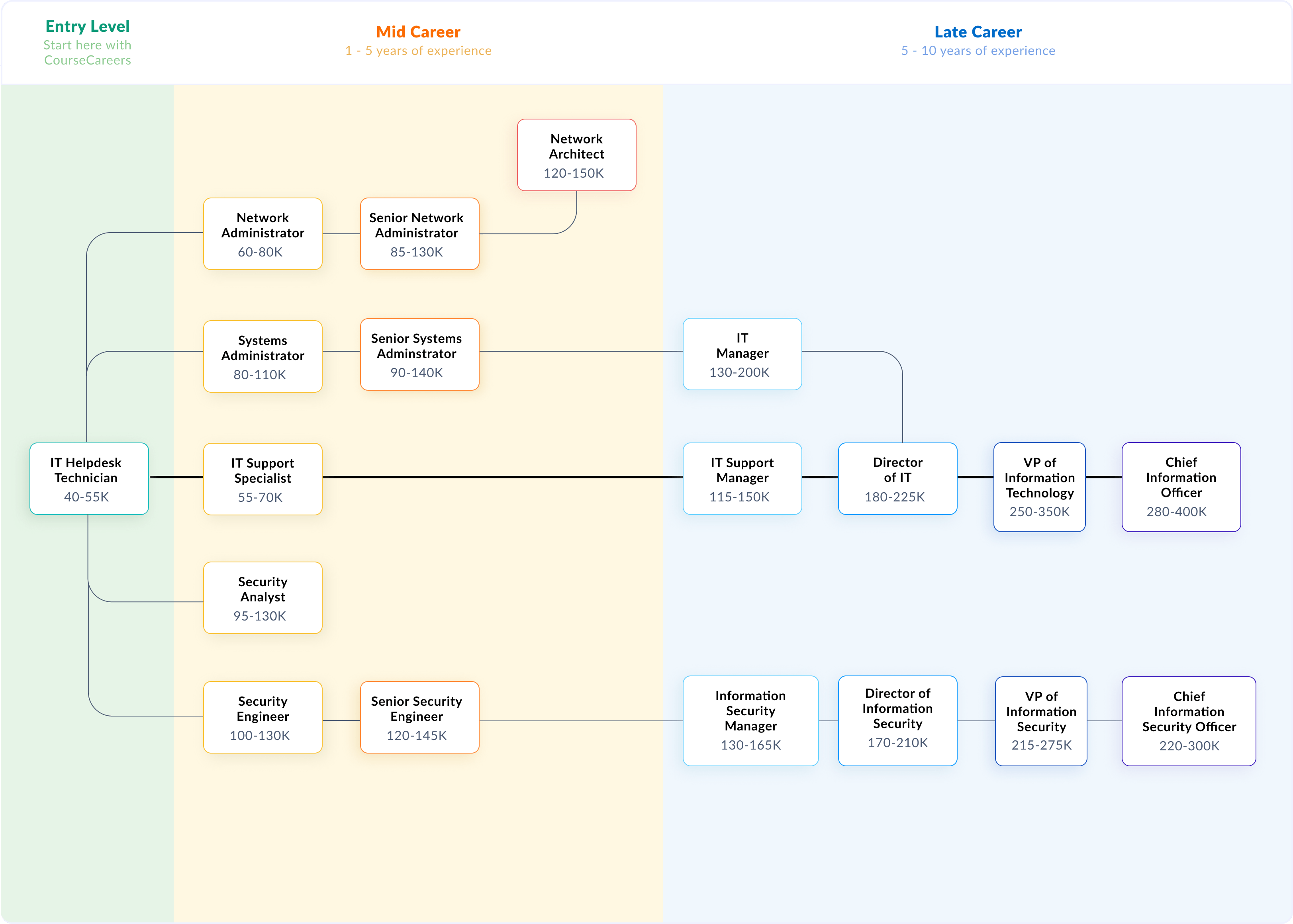1293x924 pixels.
Task: Open the Senior Security Engineer card
Action: pyautogui.click(x=419, y=717)
